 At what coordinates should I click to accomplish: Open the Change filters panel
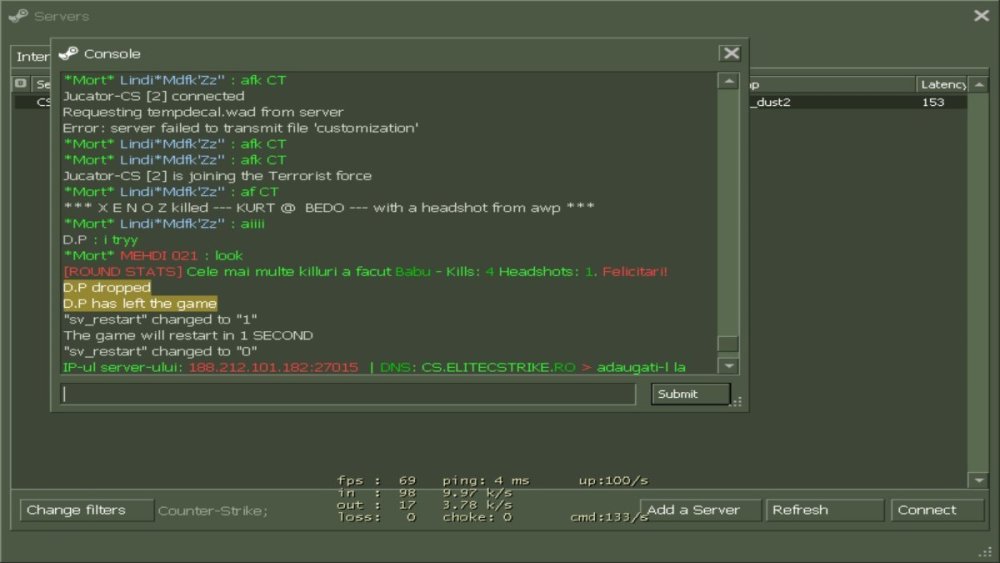point(86,510)
